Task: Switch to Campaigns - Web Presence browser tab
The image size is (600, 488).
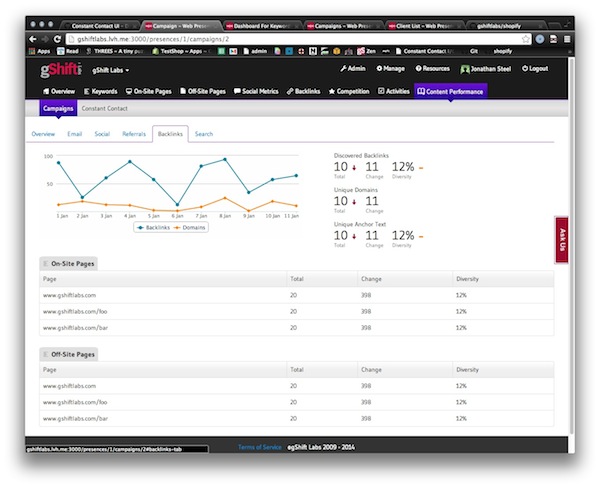Action: coord(343,26)
